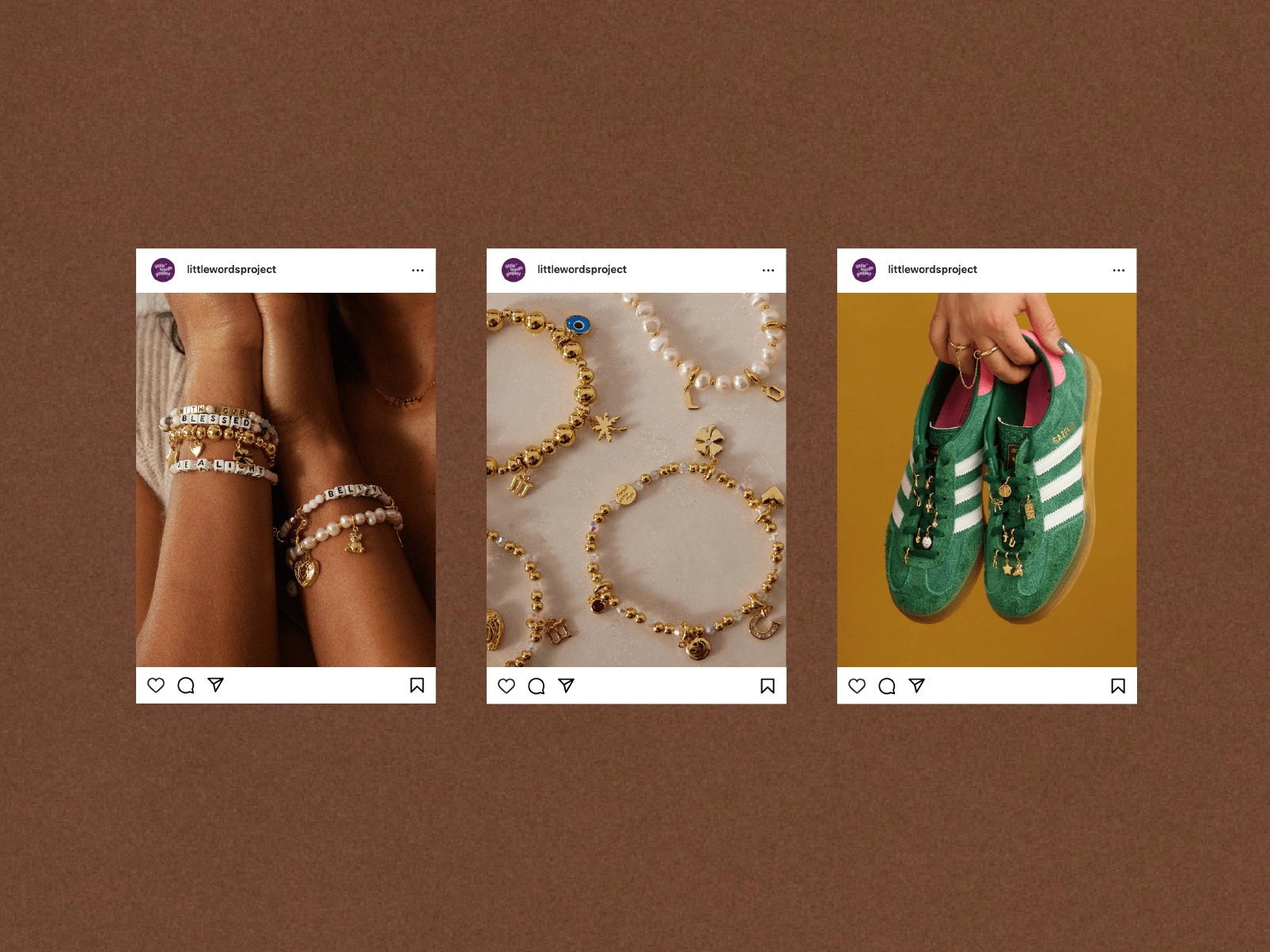Click profile avatar on middle post
1270x952 pixels.
coord(514,270)
